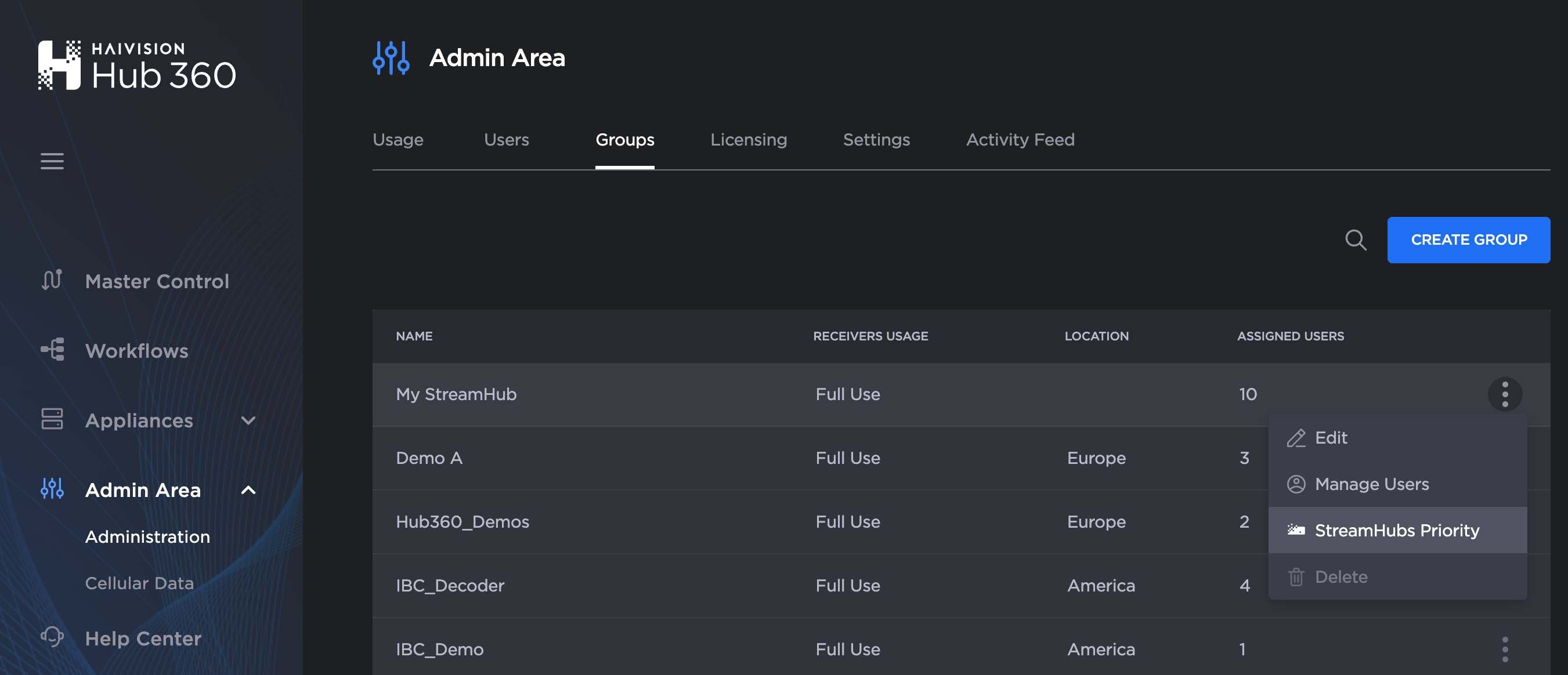Open the Activity Feed tab
The height and width of the screenshot is (675, 1568).
[x=1020, y=140]
